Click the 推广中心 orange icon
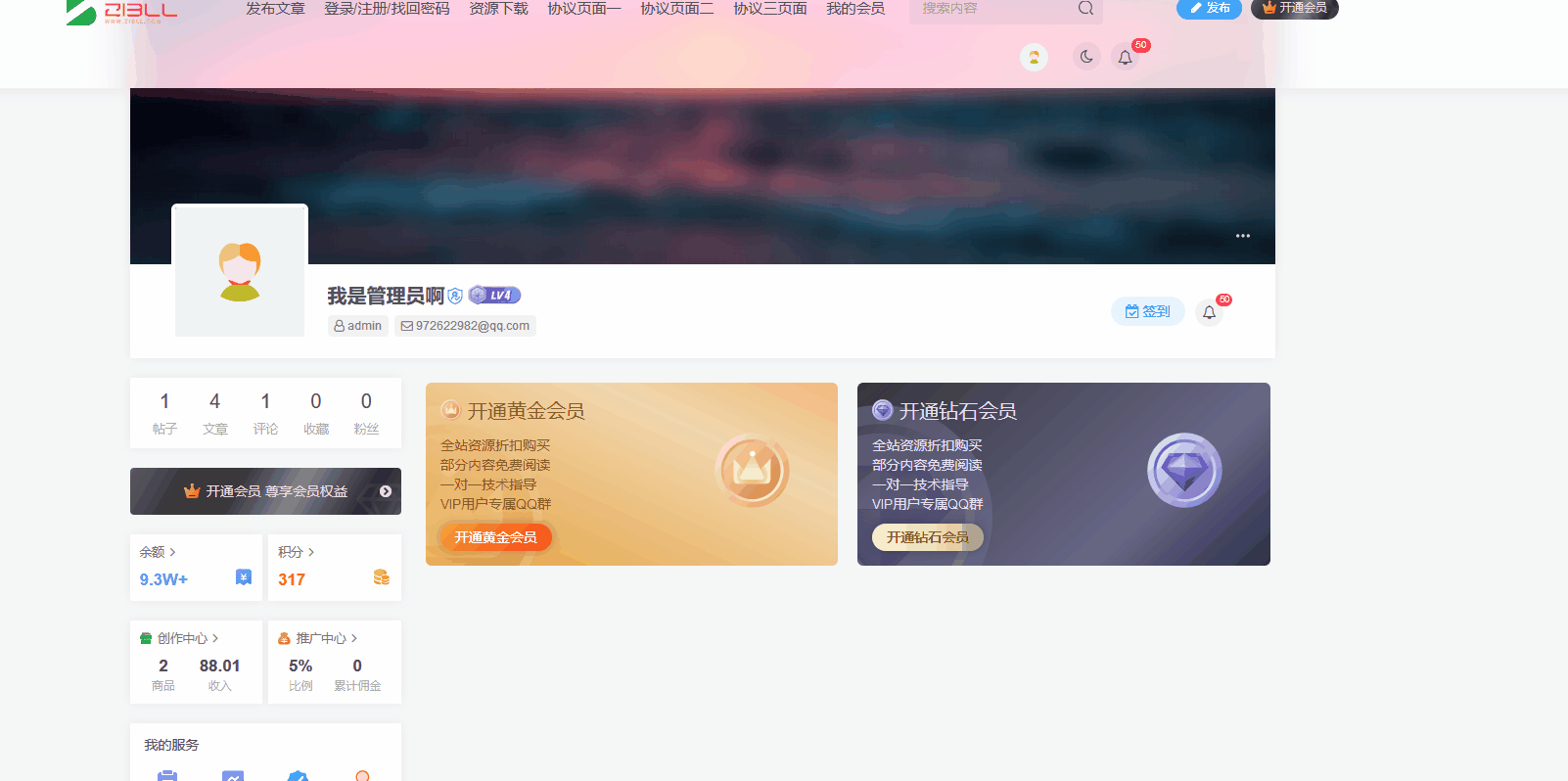This screenshot has height=781, width=1568. point(284,638)
